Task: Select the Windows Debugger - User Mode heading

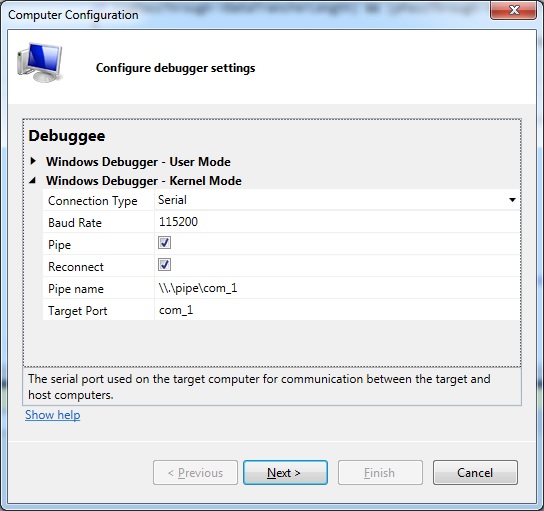Action: [138, 162]
